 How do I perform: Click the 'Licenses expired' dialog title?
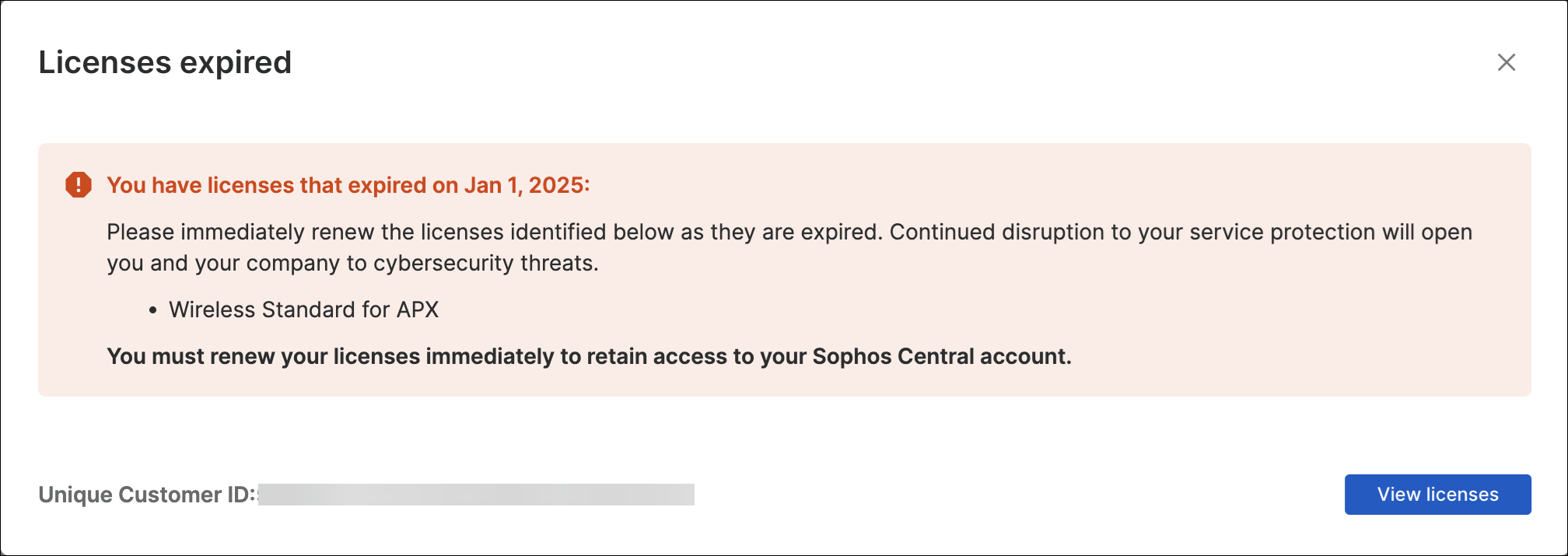pos(165,62)
